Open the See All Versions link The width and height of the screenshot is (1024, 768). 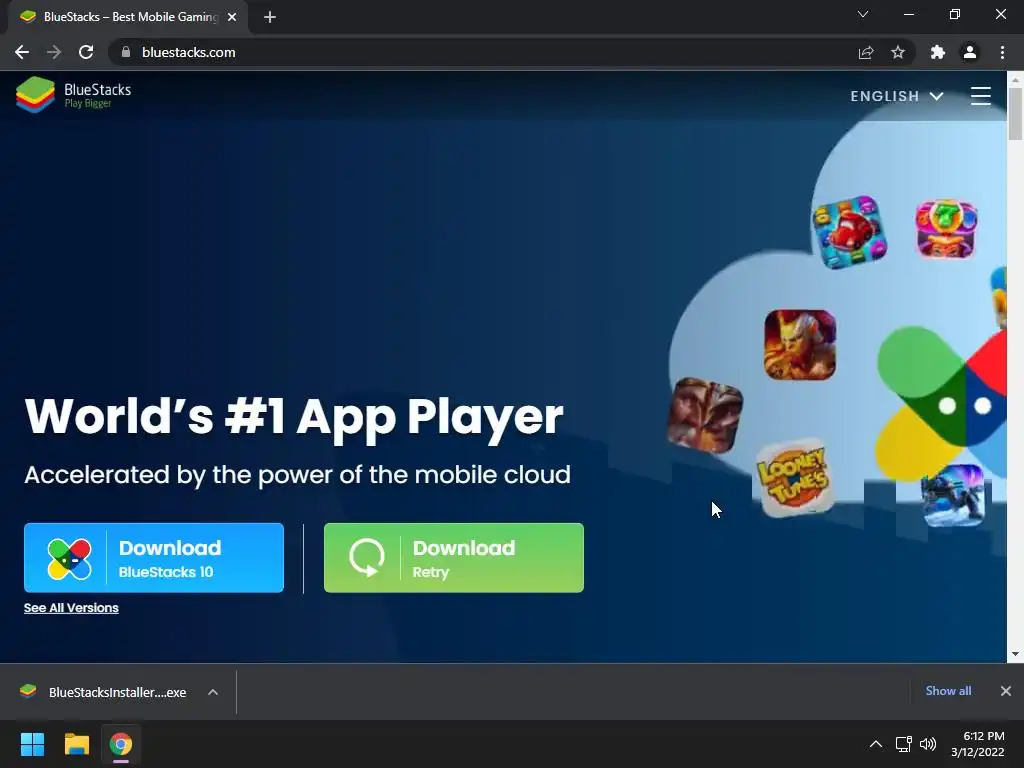click(71, 608)
